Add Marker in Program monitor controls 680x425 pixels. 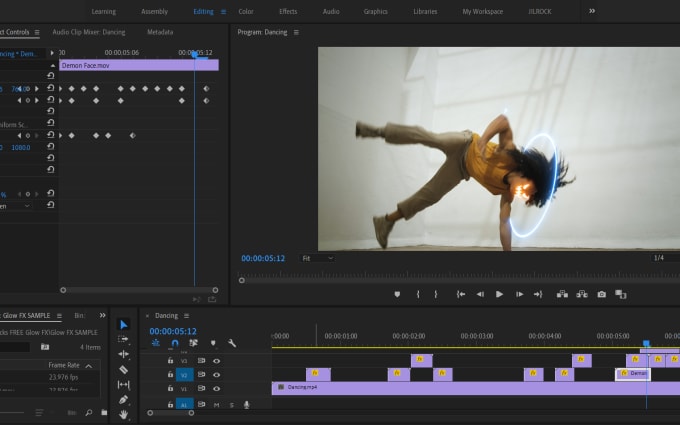pos(397,294)
